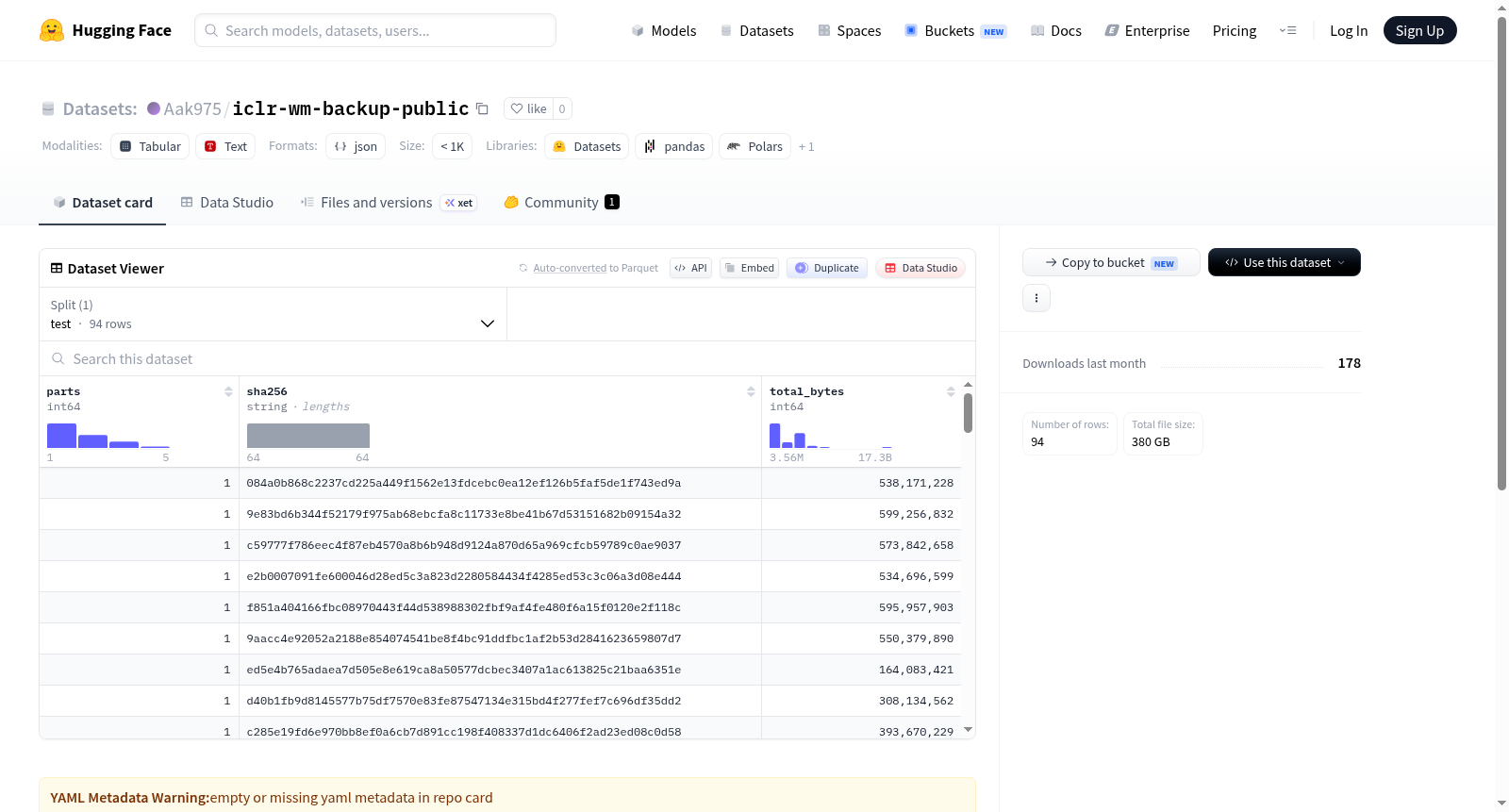The width and height of the screenshot is (1509, 812).
Task: Copy dataset name with the copy icon
Action: [x=482, y=108]
